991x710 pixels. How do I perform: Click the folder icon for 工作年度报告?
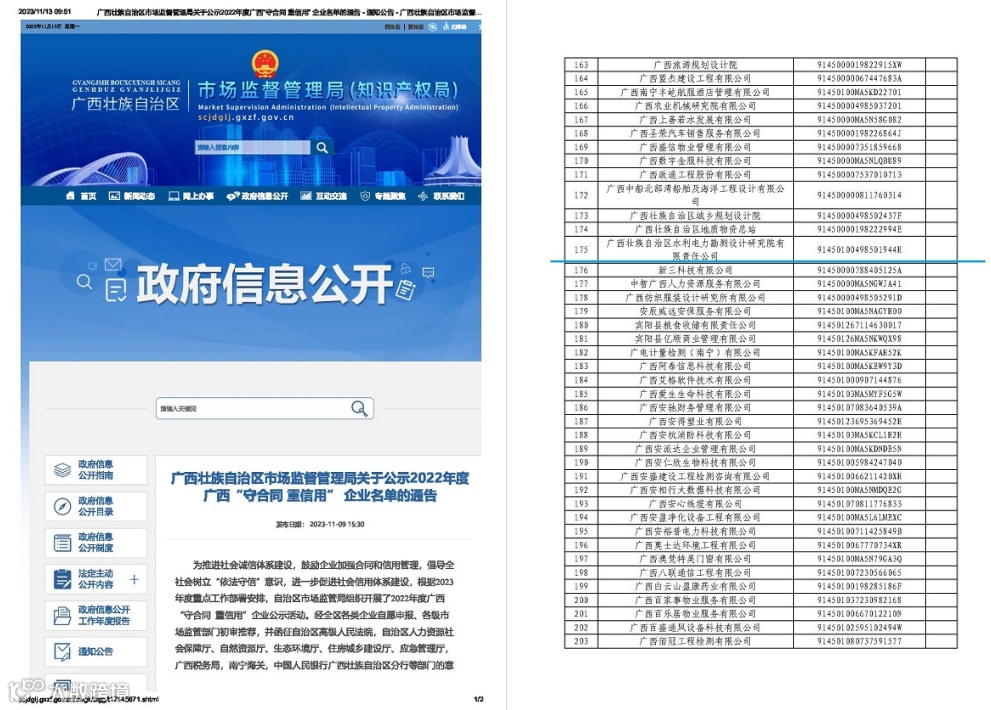[63, 616]
